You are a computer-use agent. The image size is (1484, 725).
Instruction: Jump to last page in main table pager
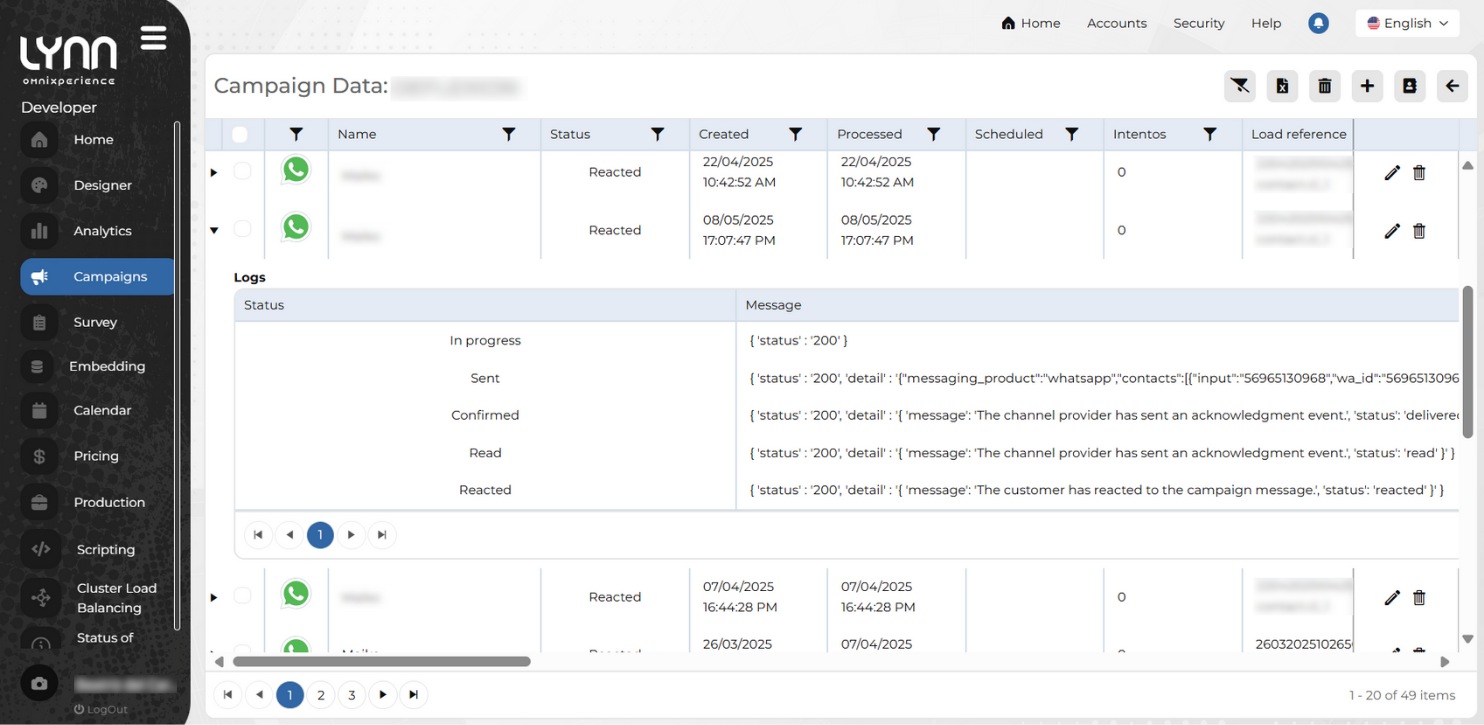[414, 695]
